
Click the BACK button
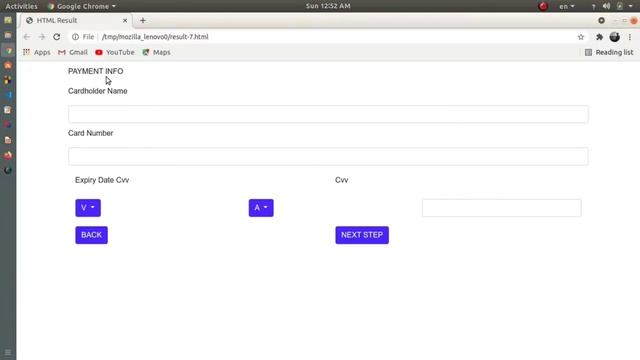click(x=91, y=235)
